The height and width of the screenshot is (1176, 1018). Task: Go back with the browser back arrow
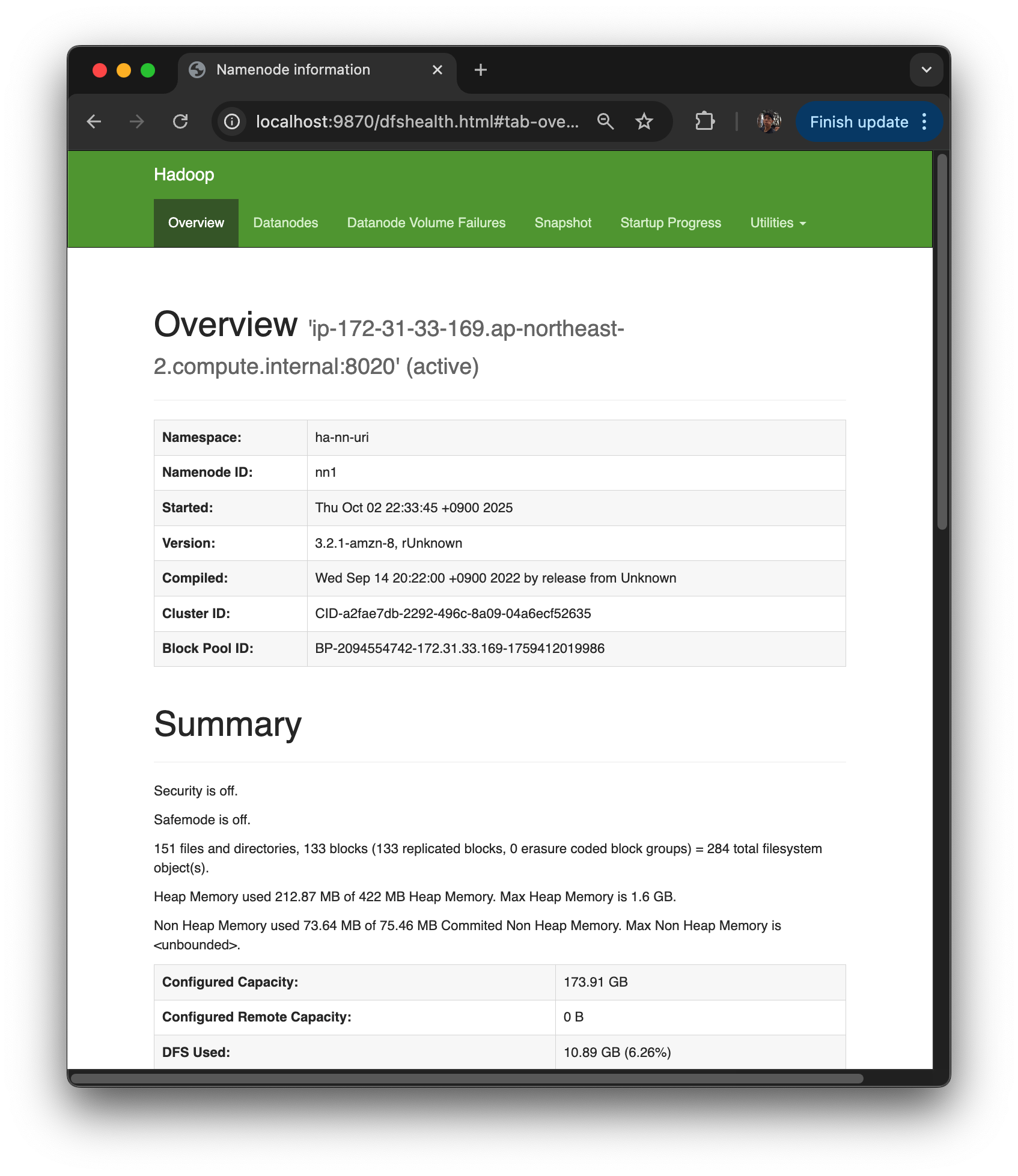point(94,122)
